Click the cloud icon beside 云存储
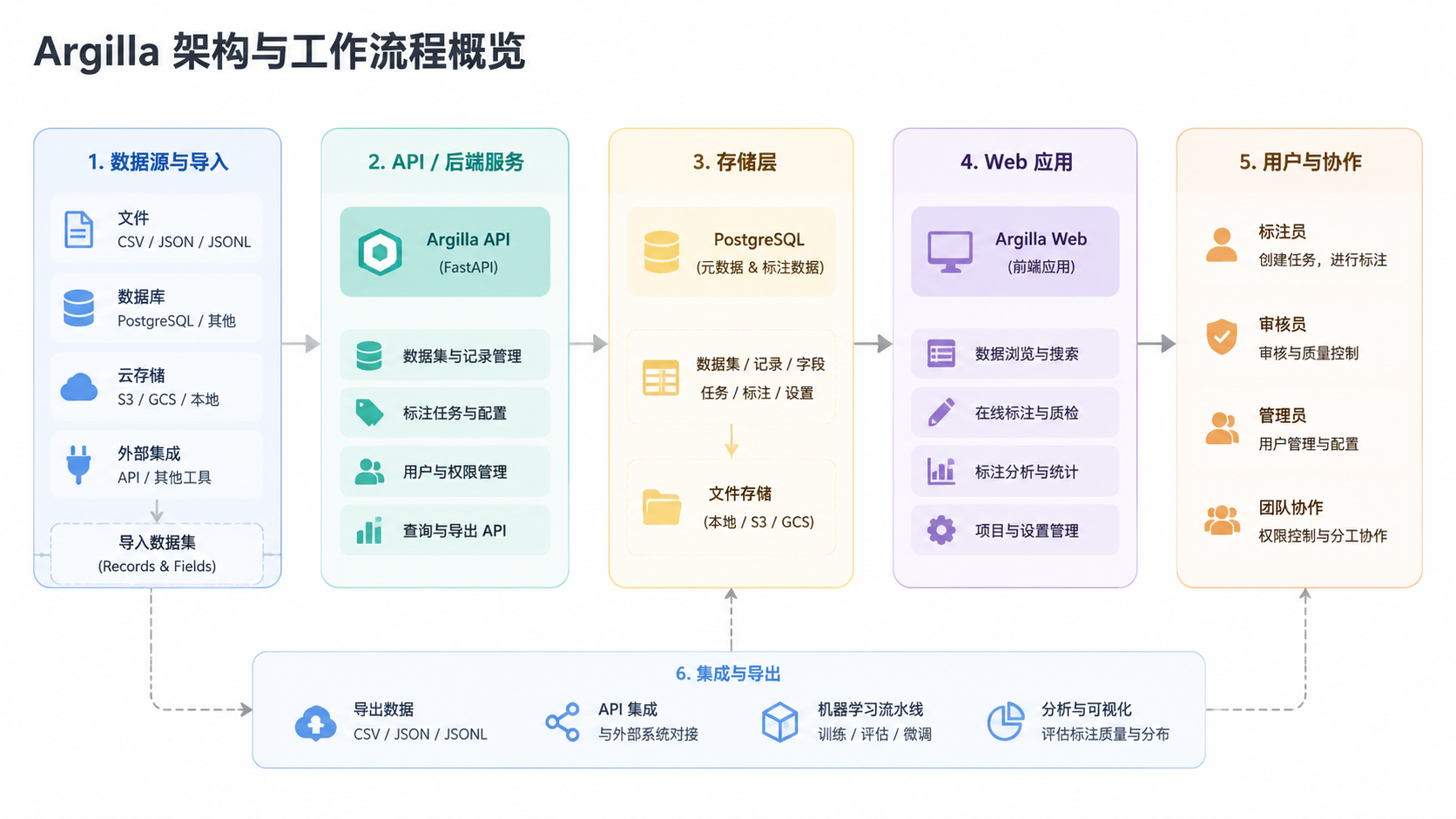Screen dimensions: 1456x819 [x=79, y=387]
